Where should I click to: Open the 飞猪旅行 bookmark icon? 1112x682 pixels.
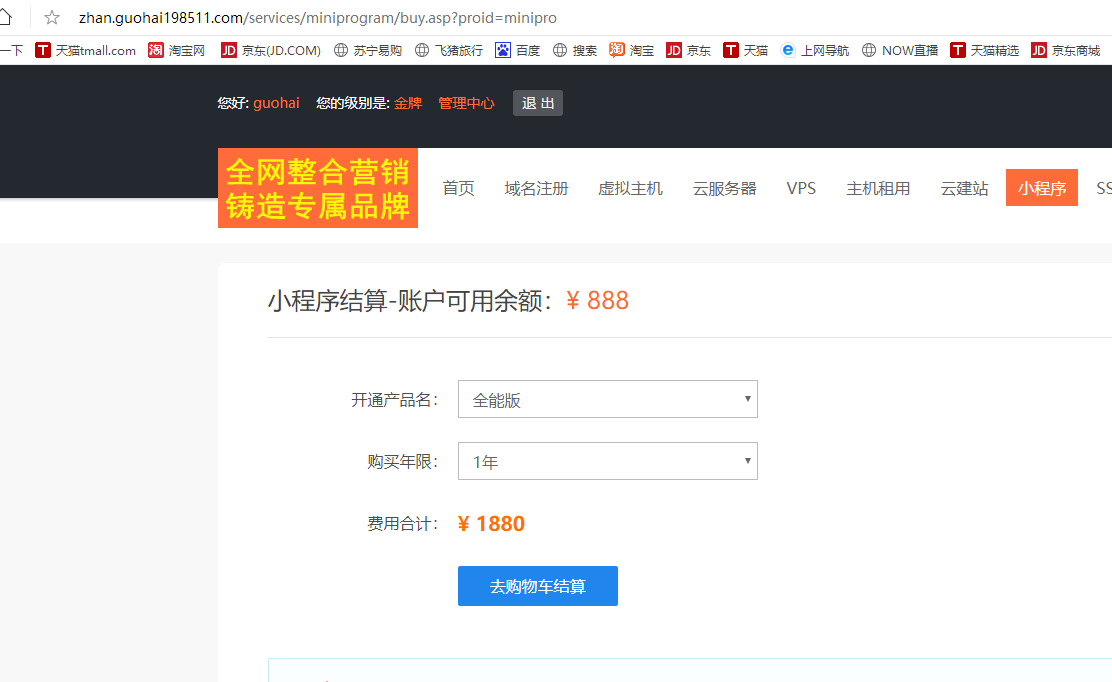coord(421,49)
